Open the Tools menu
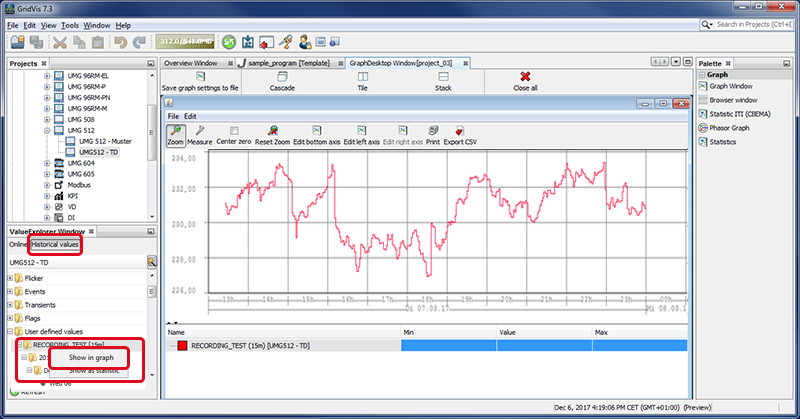 [x=70, y=24]
